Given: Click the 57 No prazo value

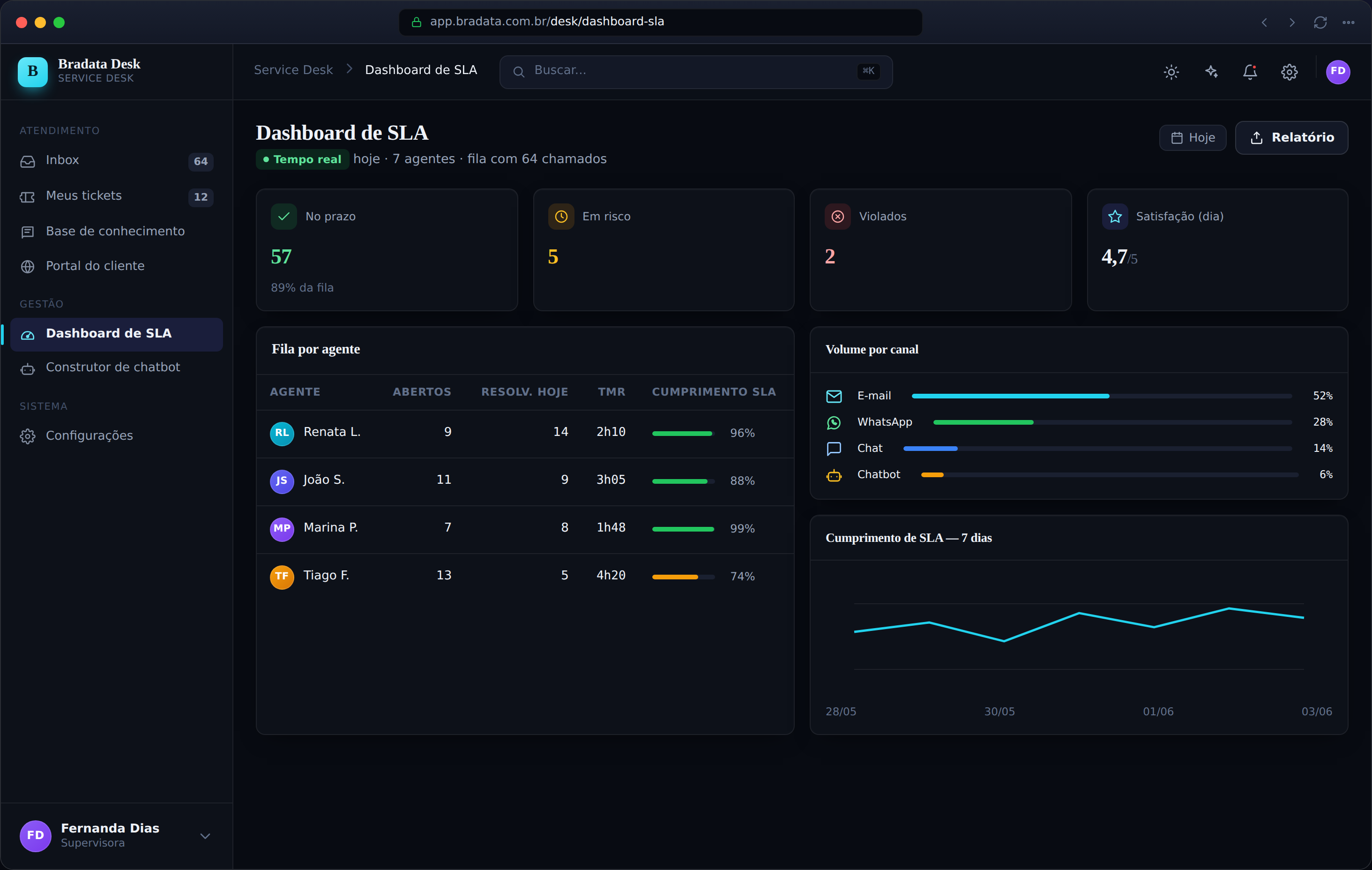Looking at the screenshot, I should point(282,257).
